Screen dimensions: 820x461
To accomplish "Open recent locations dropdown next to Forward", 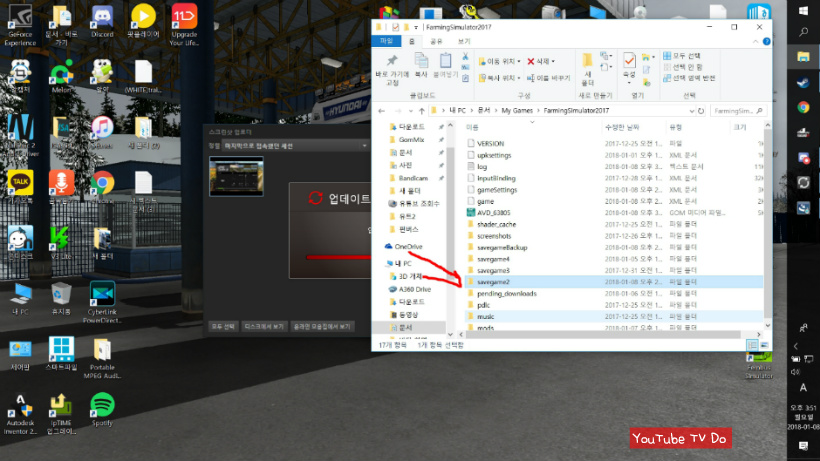I will (411, 111).
